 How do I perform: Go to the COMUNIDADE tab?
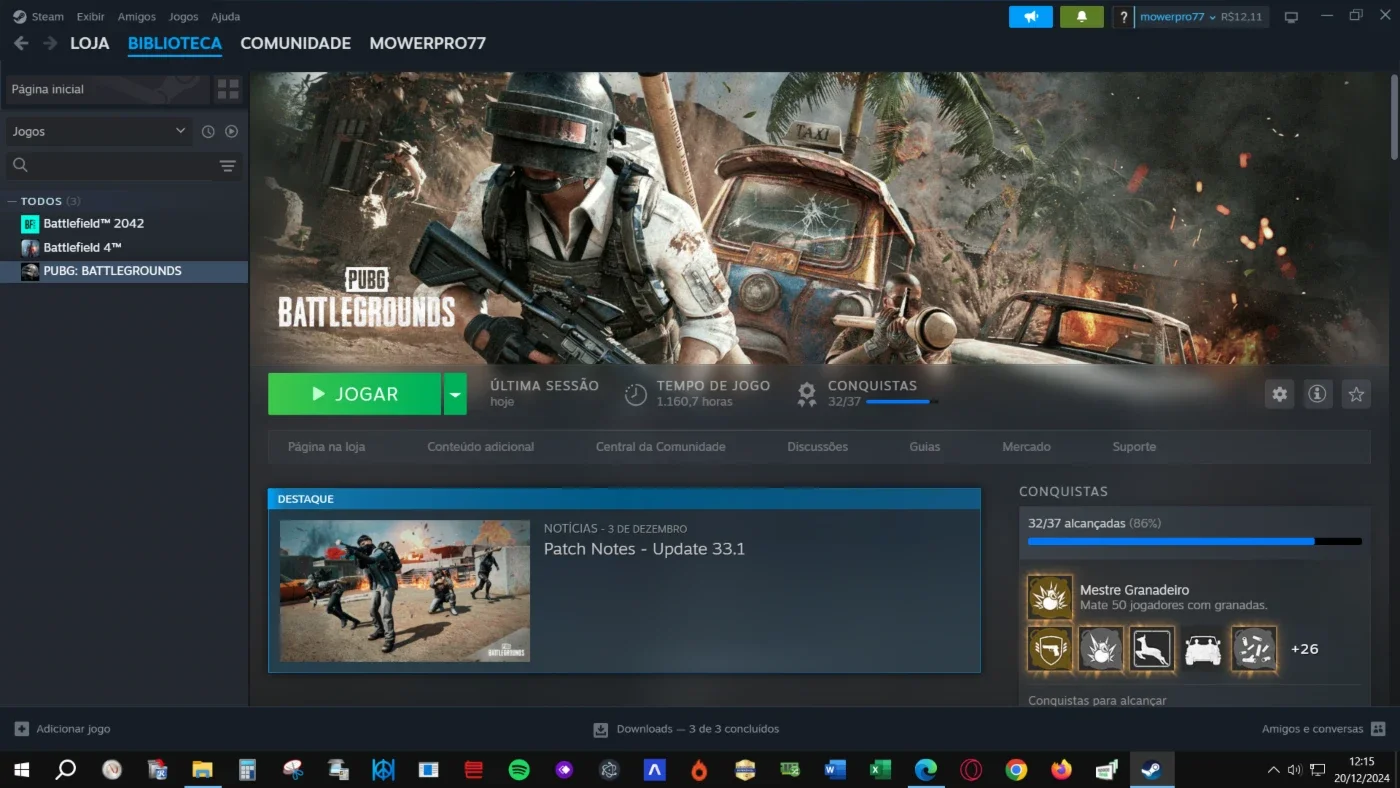click(x=295, y=43)
